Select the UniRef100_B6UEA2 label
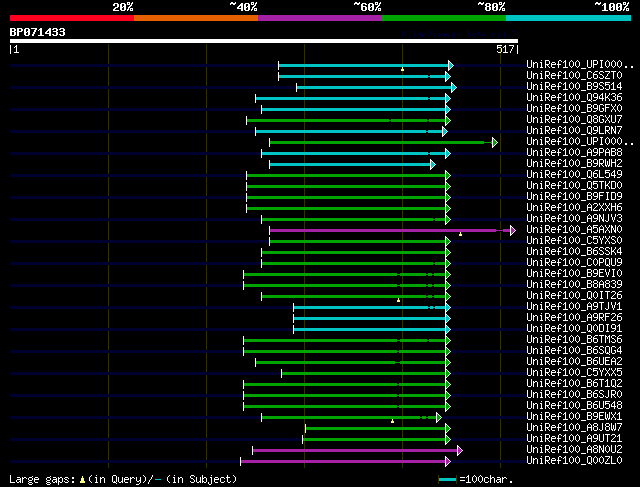 (574, 362)
